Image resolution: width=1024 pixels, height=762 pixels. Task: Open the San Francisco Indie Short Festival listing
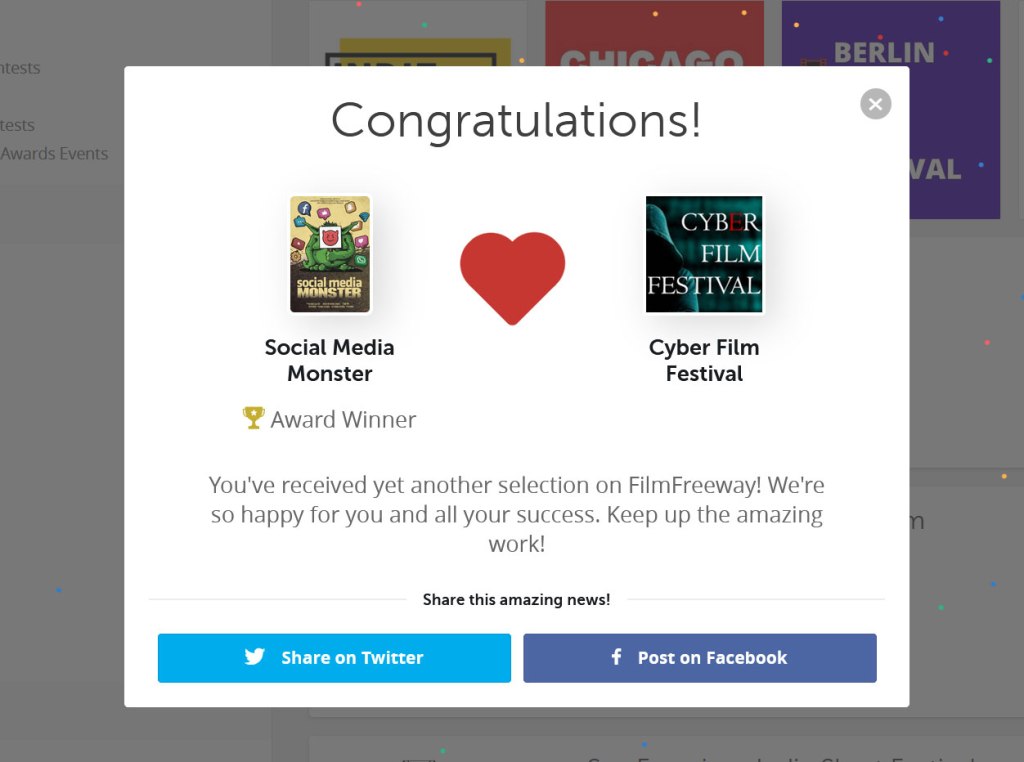(780, 755)
